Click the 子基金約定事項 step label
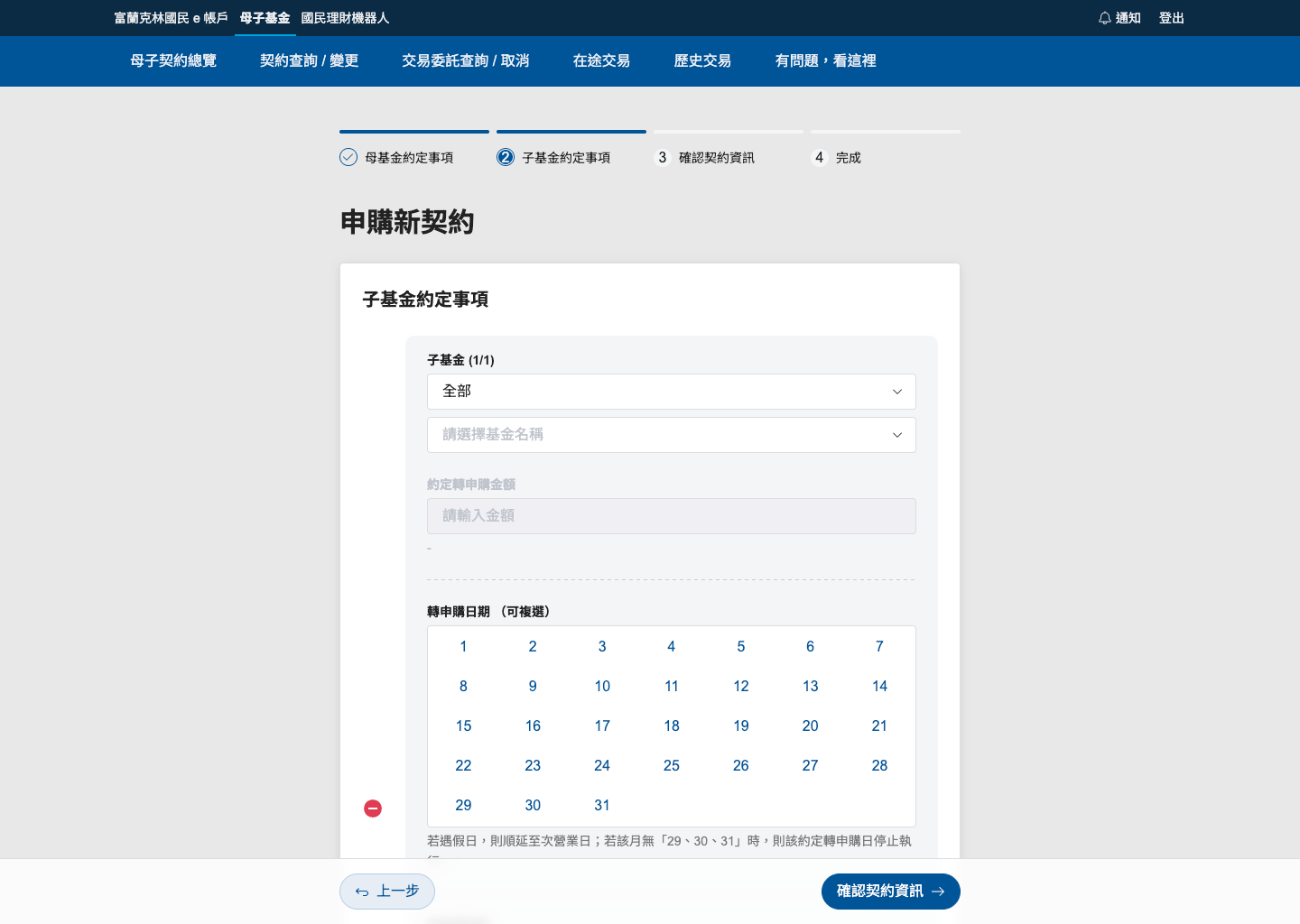Viewport: 1300px width, 924px height. tap(566, 158)
